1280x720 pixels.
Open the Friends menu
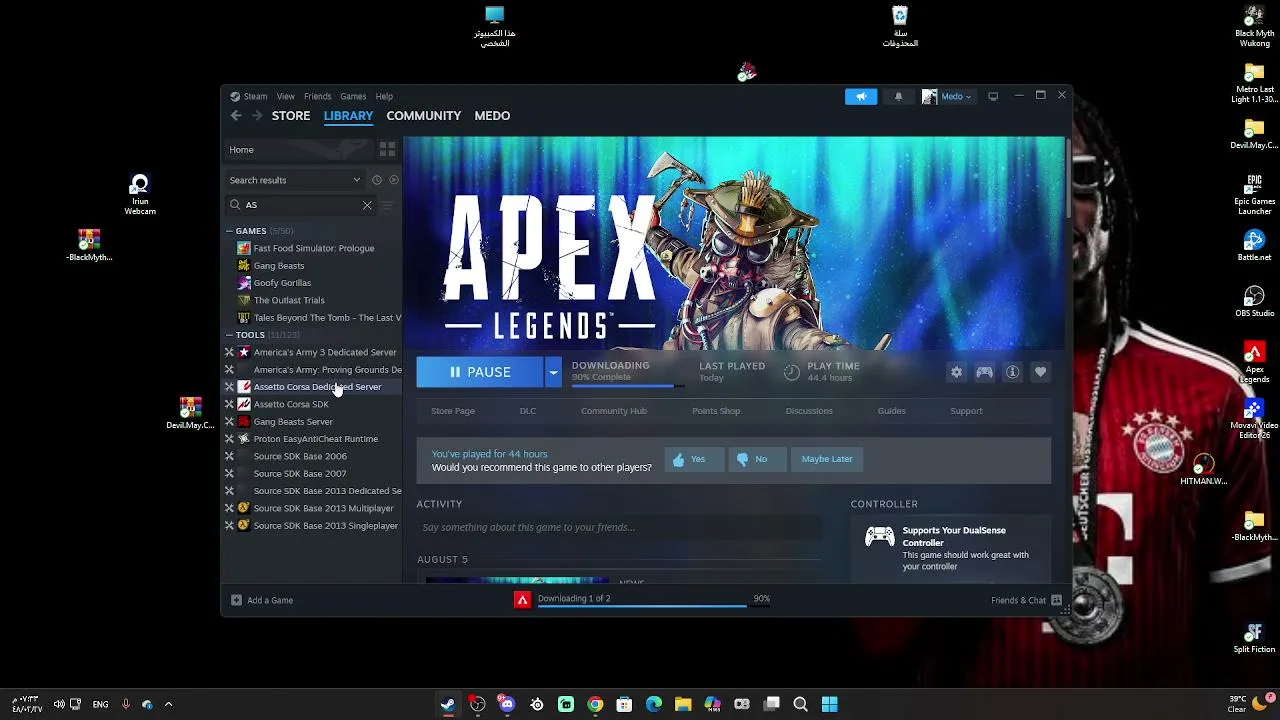tap(317, 96)
